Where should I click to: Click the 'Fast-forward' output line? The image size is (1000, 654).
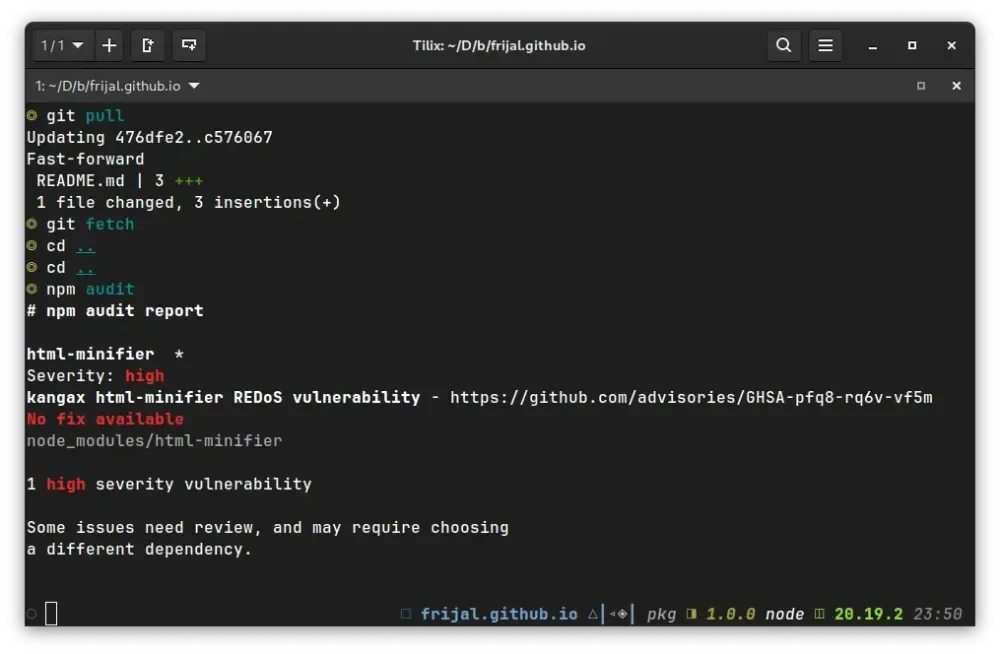point(85,159)
